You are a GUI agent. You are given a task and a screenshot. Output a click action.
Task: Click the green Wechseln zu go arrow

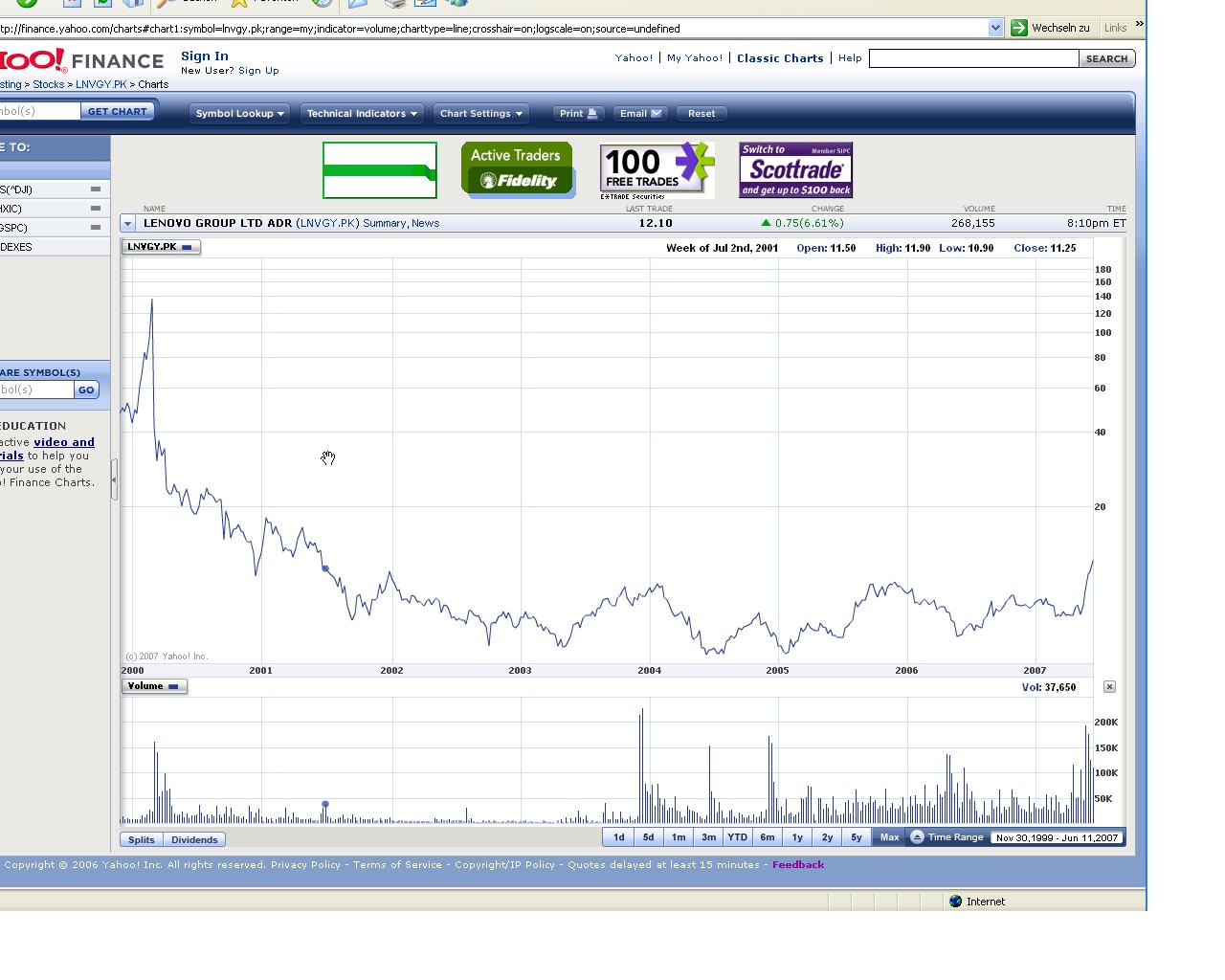click(x=1019, y=28)
